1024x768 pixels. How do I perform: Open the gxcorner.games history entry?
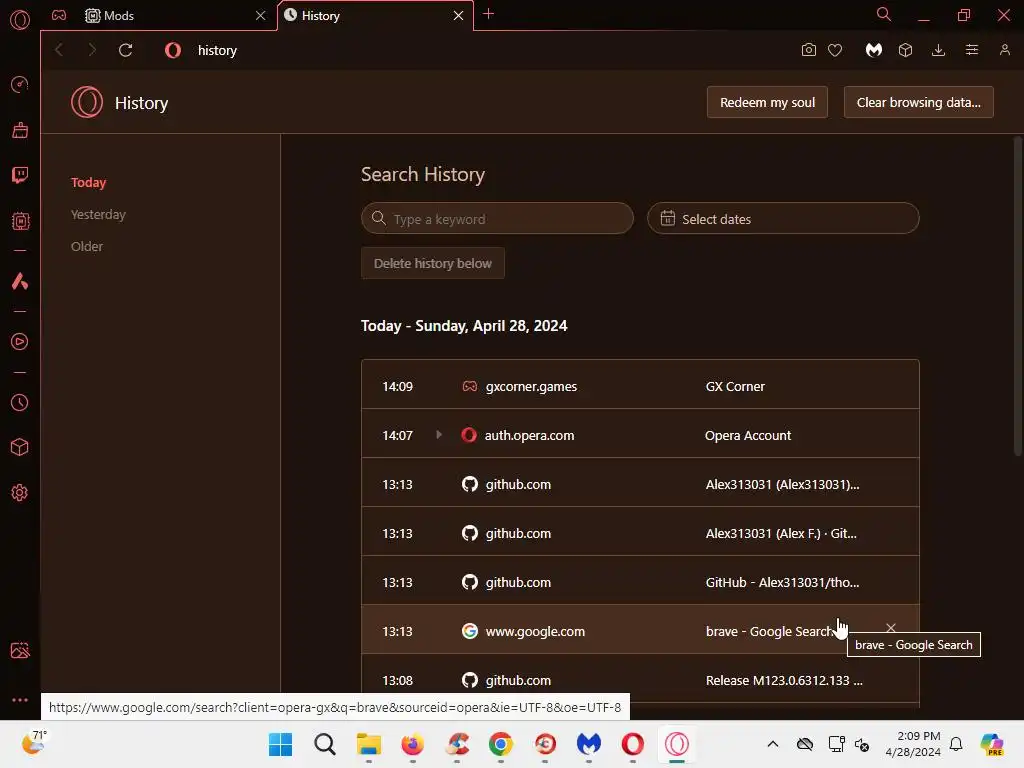tap(640, 386)
